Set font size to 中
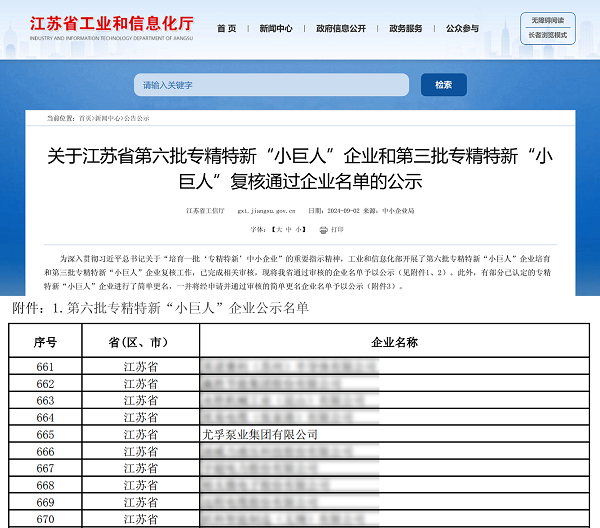 pyautogui.click(x=289, y=230)
